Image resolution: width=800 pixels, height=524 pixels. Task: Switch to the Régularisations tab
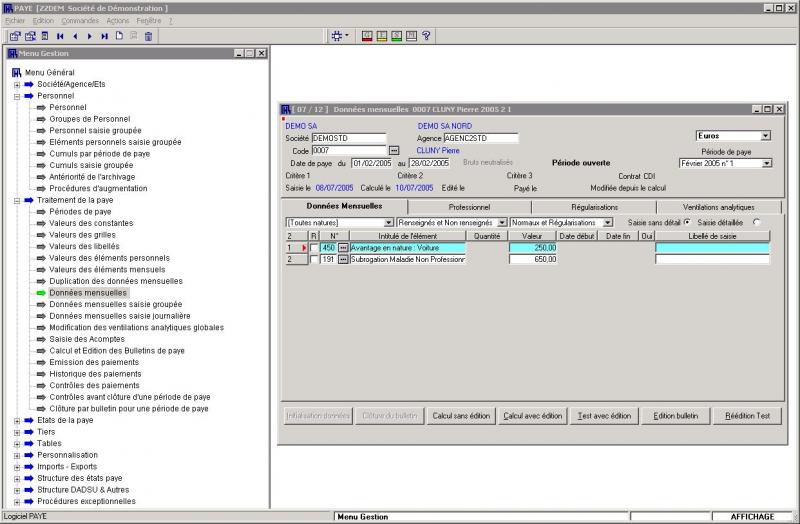point(594,206)
